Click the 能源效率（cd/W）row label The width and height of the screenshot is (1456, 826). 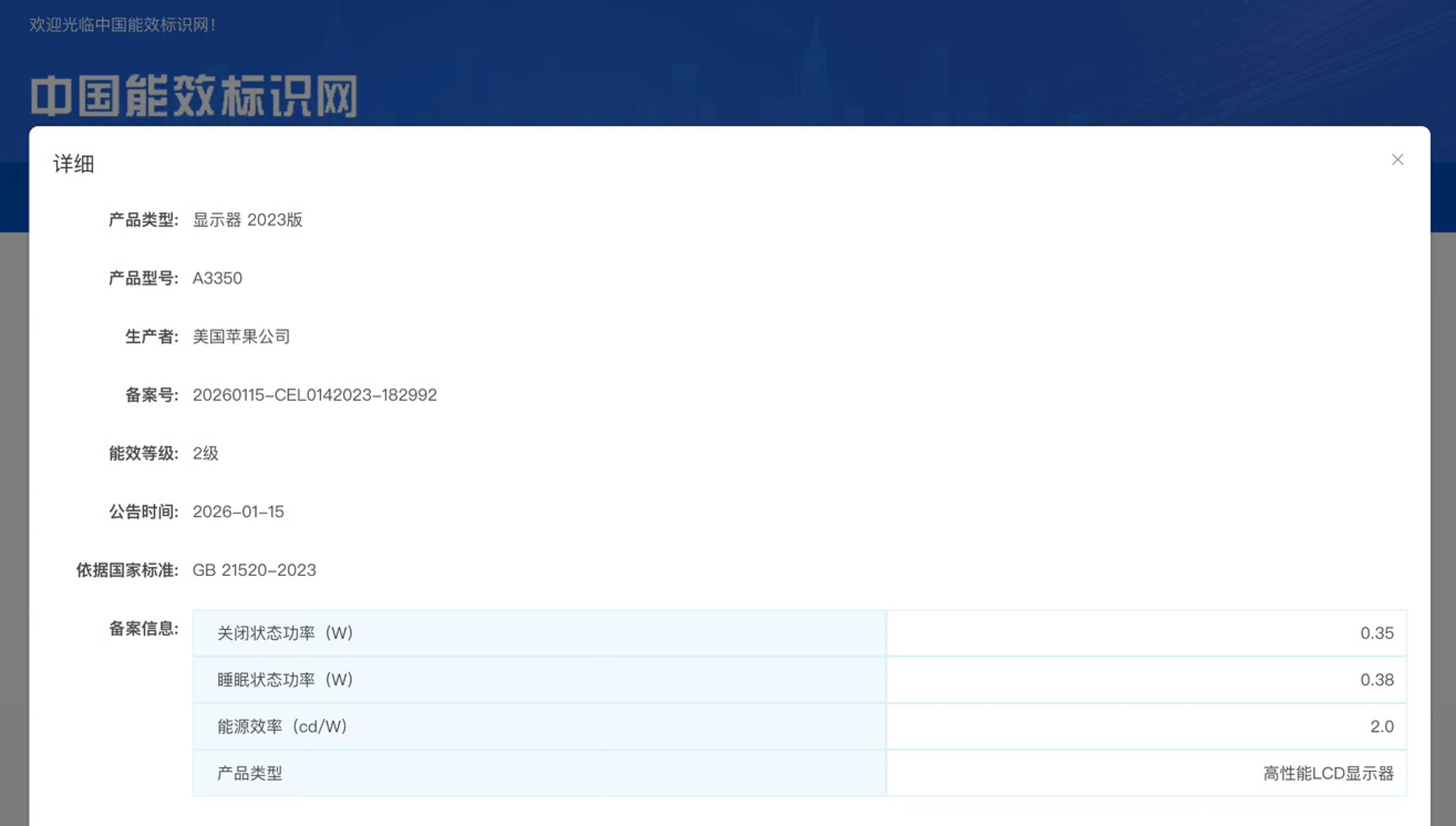(282, 727)
